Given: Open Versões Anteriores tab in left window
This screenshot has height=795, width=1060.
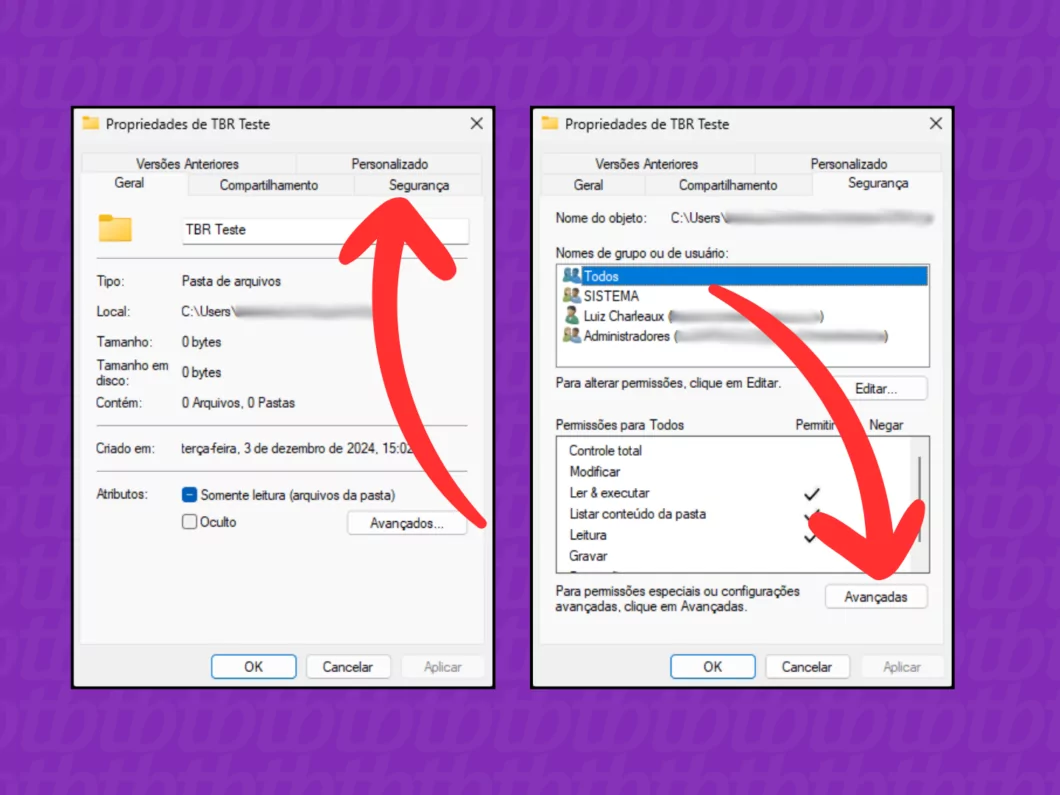Looking at the screenshot, I should point(187,164).
